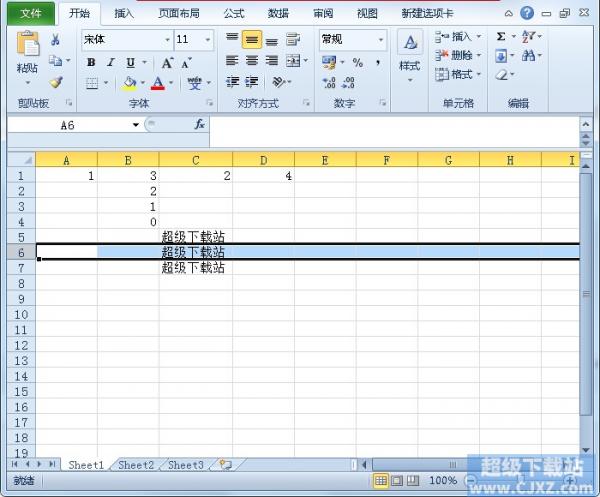
Task: Click Format (格式) cells button
Action: click(458, 74)
